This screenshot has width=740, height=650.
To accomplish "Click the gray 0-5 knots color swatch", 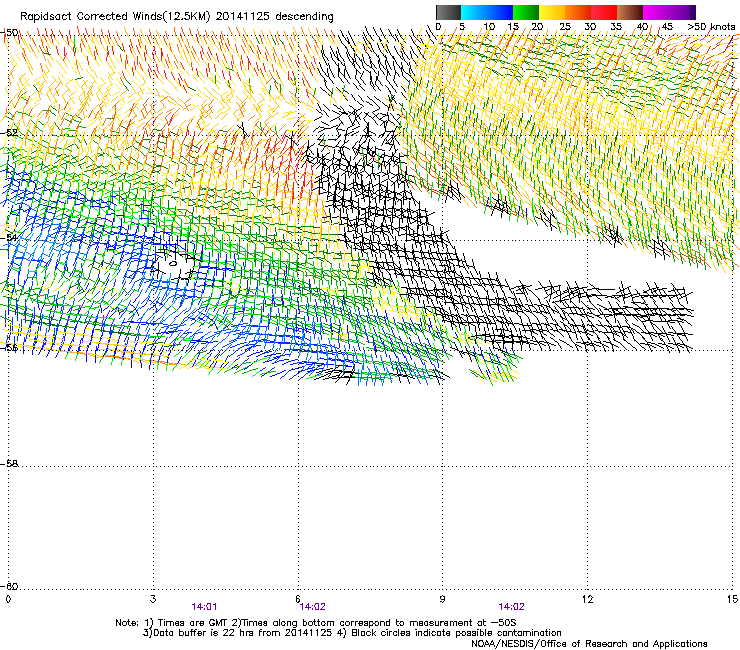I will click(448, 12).
